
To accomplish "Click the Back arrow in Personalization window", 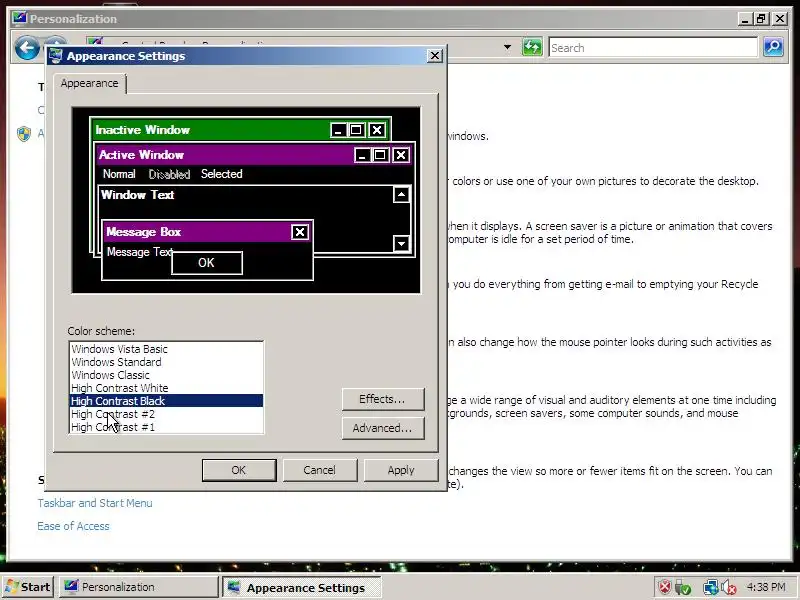I will point(27,48).
